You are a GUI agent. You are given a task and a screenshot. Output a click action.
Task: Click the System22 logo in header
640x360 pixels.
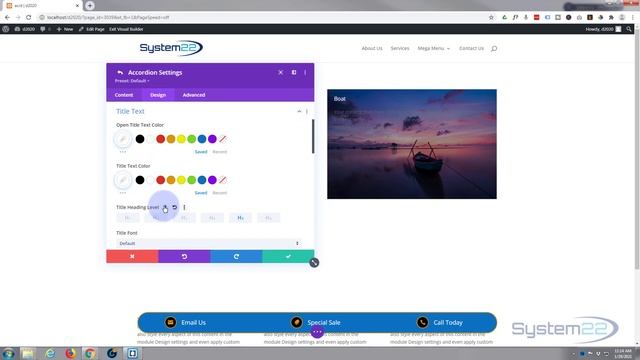pos(171,48)
